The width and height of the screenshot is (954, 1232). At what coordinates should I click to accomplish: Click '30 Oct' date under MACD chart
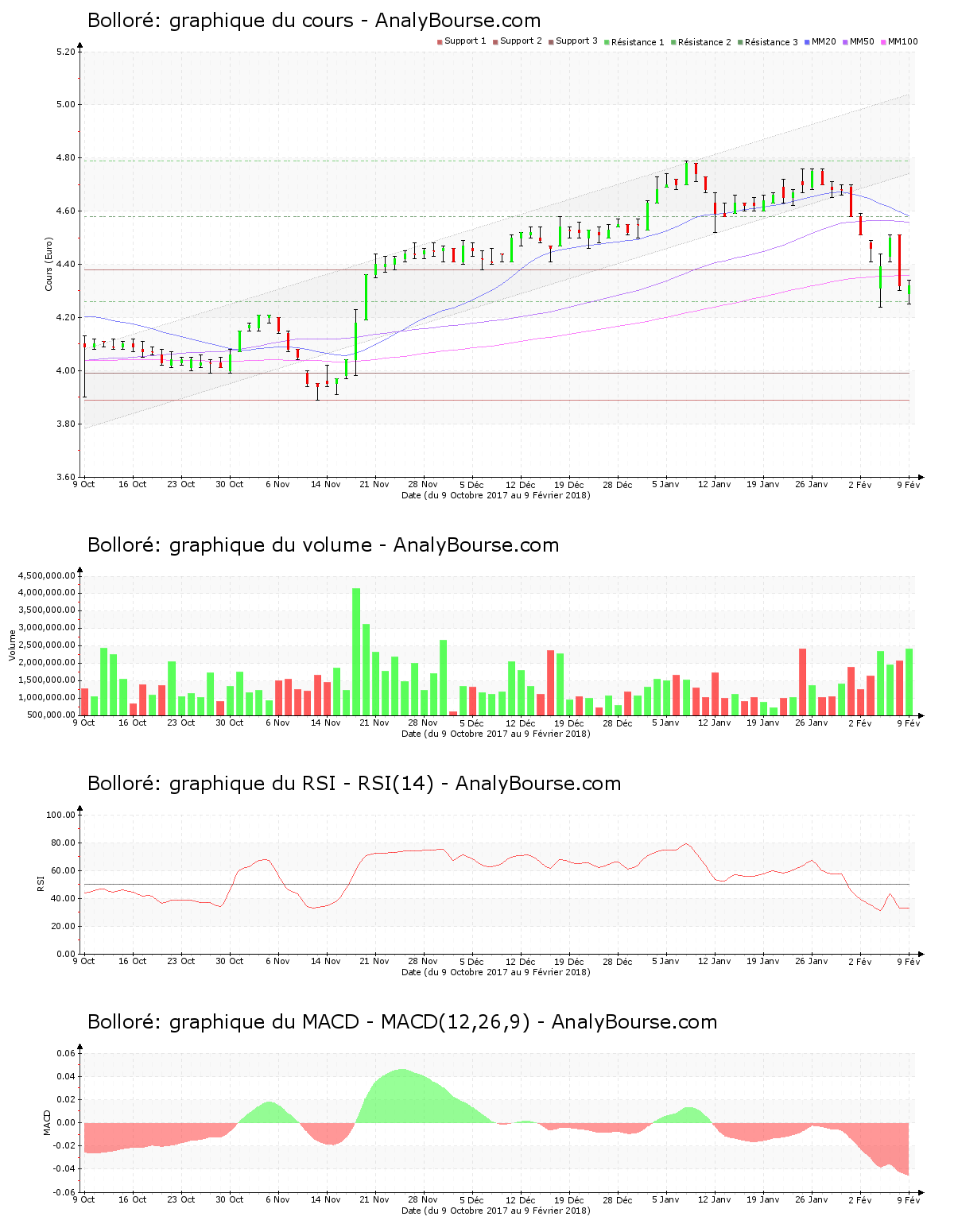[229, 1199]
